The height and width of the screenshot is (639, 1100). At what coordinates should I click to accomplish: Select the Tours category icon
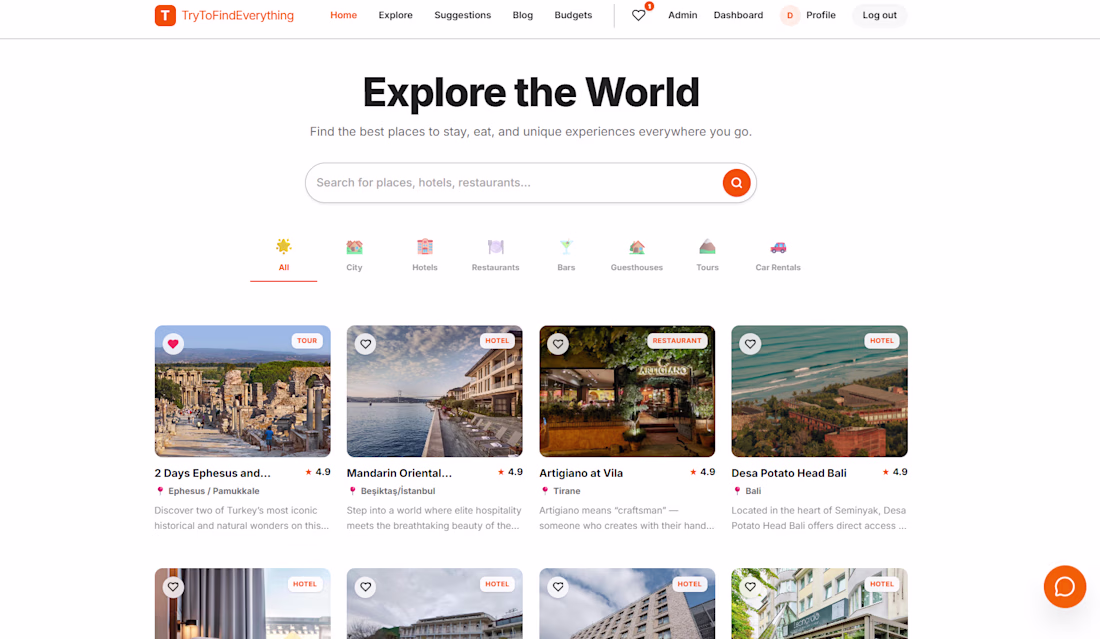[x=707, y=247]
